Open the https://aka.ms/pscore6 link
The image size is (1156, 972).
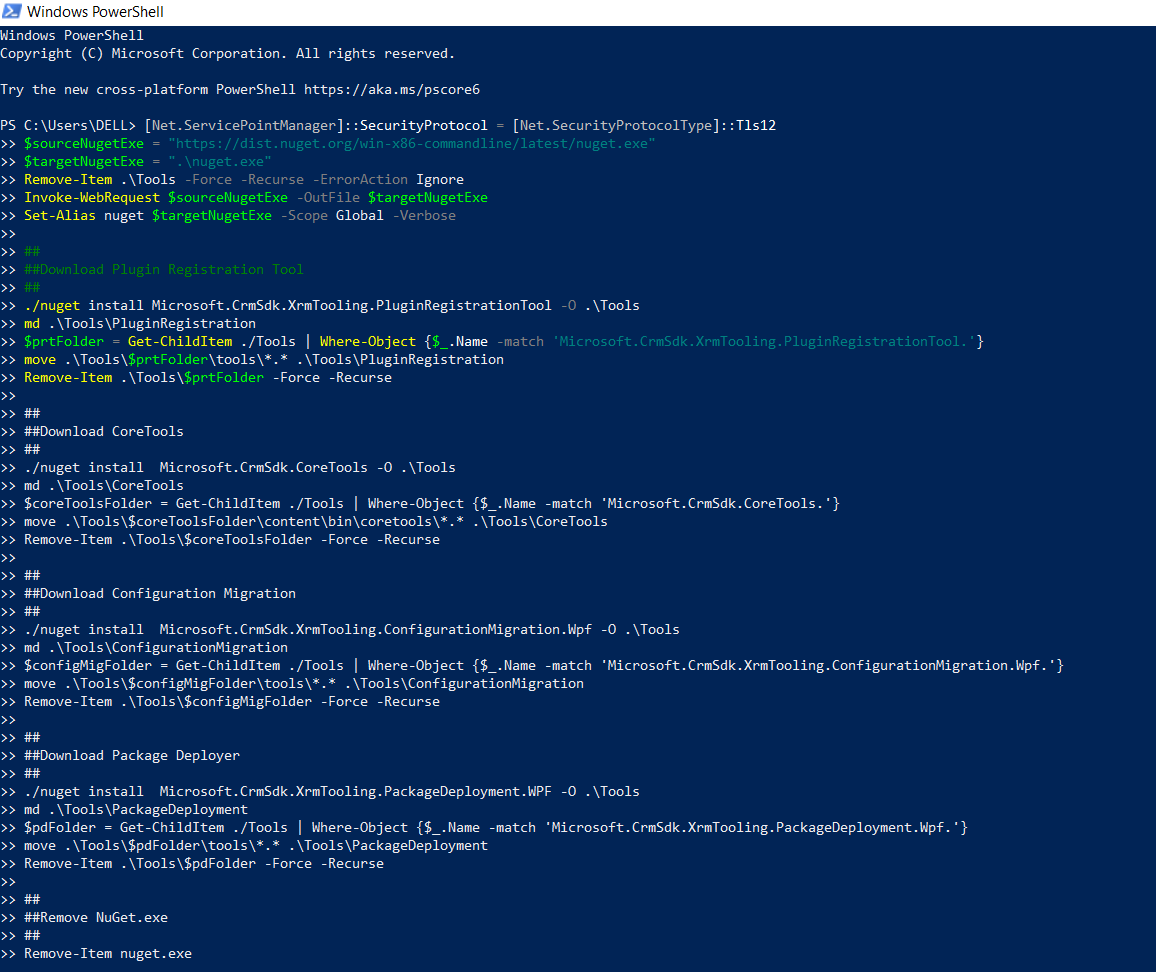pyautogui.click(x=391, y=89)
